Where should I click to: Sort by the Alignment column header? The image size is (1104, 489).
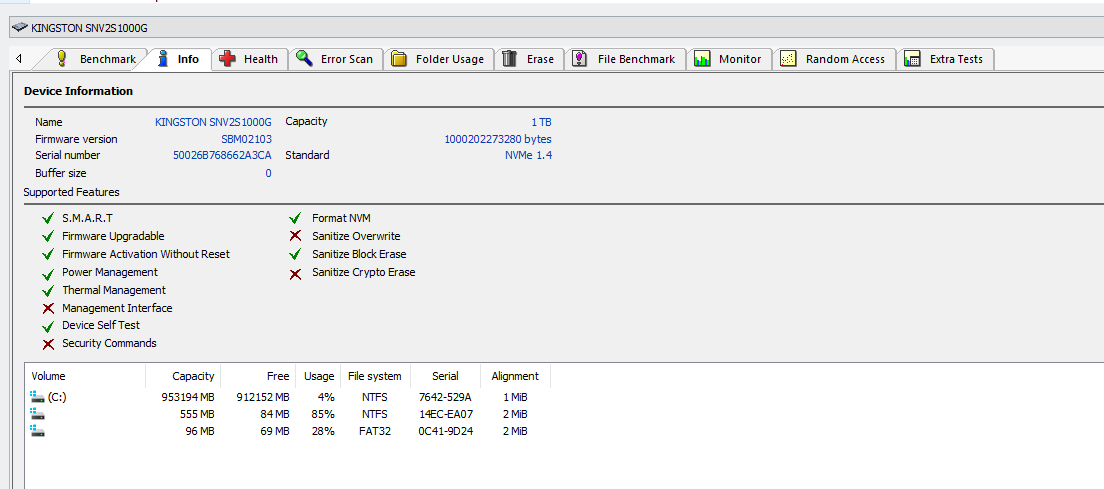[x=515, y=376]
